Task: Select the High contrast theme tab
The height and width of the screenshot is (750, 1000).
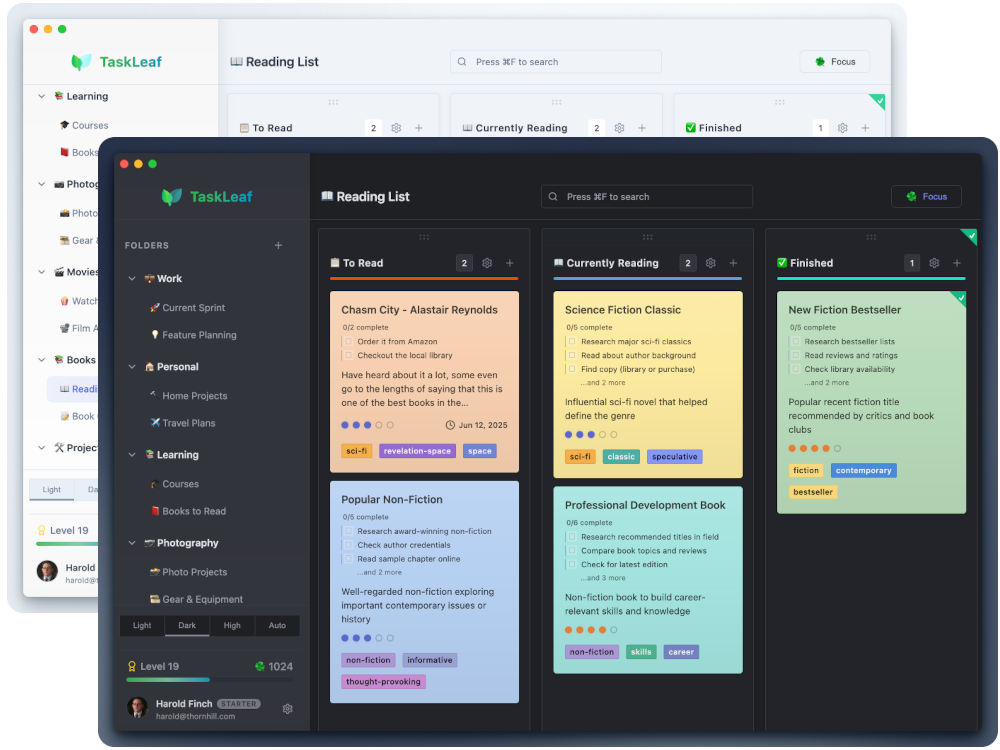Action: (x=232, y=626)
